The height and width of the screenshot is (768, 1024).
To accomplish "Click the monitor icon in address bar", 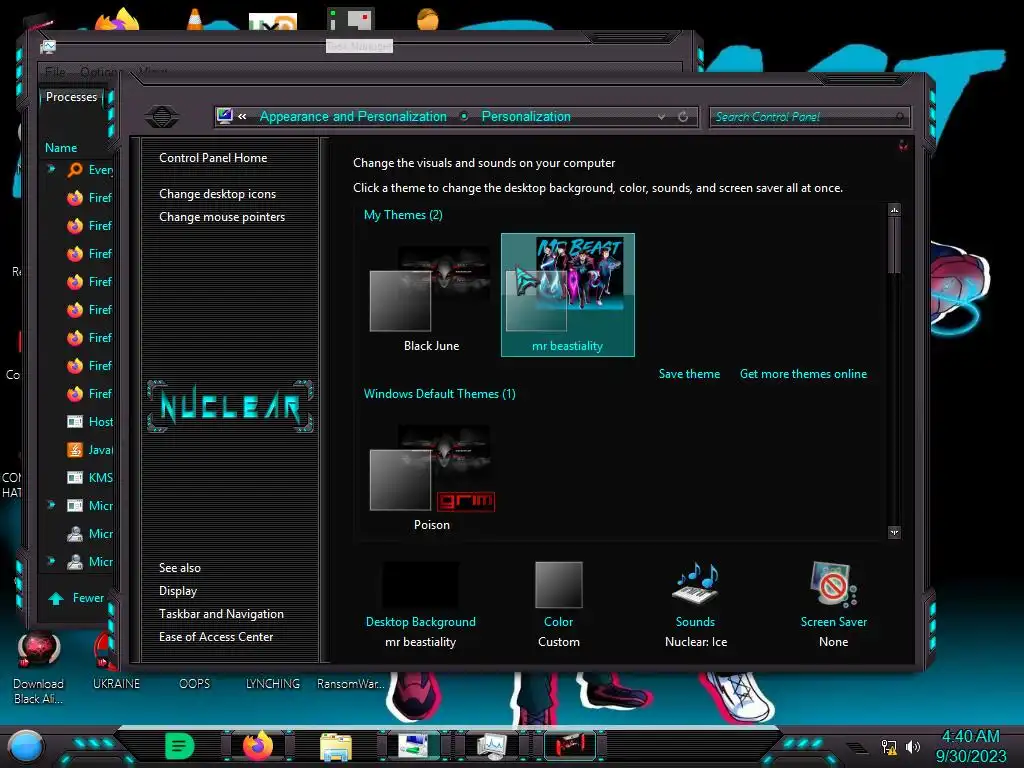I will [x=225, y=116].
